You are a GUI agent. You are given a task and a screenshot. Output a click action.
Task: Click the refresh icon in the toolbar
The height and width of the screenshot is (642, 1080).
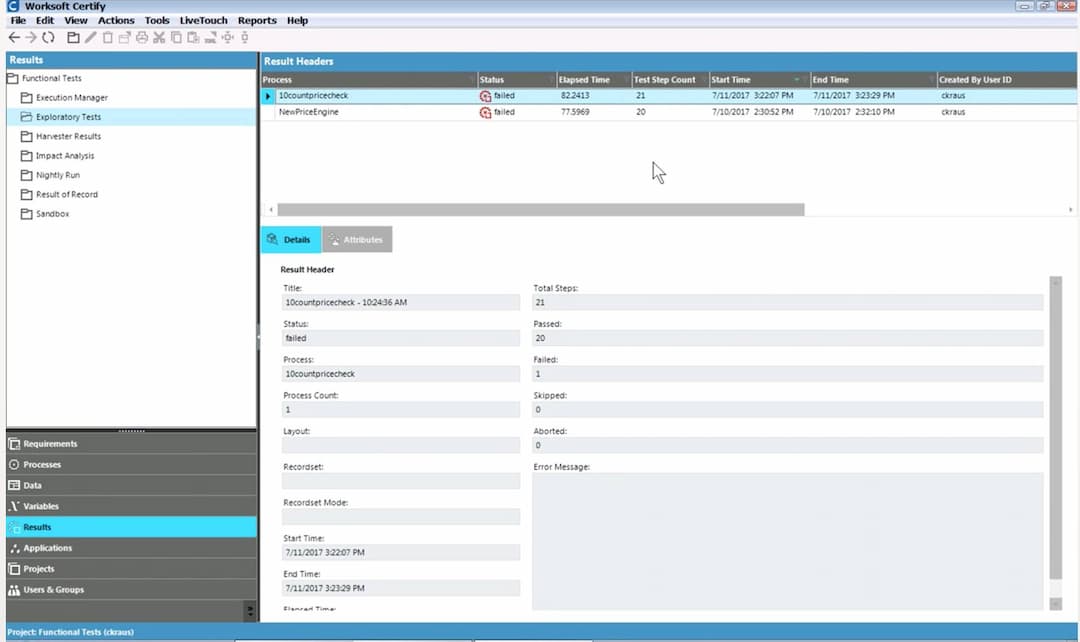click(x=48, y=37)
